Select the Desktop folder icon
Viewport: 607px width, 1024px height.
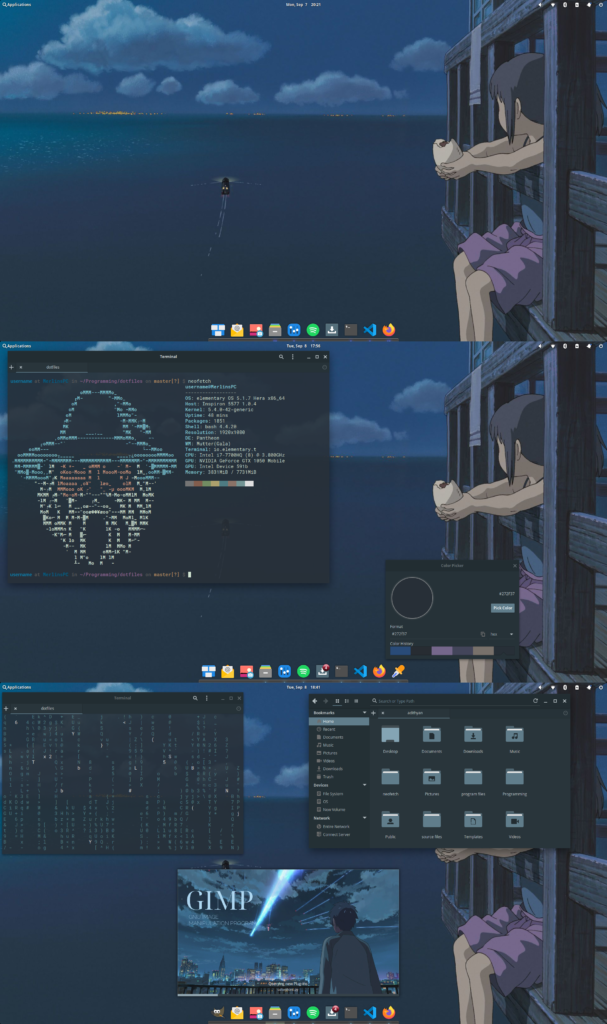tap(390, 734)
